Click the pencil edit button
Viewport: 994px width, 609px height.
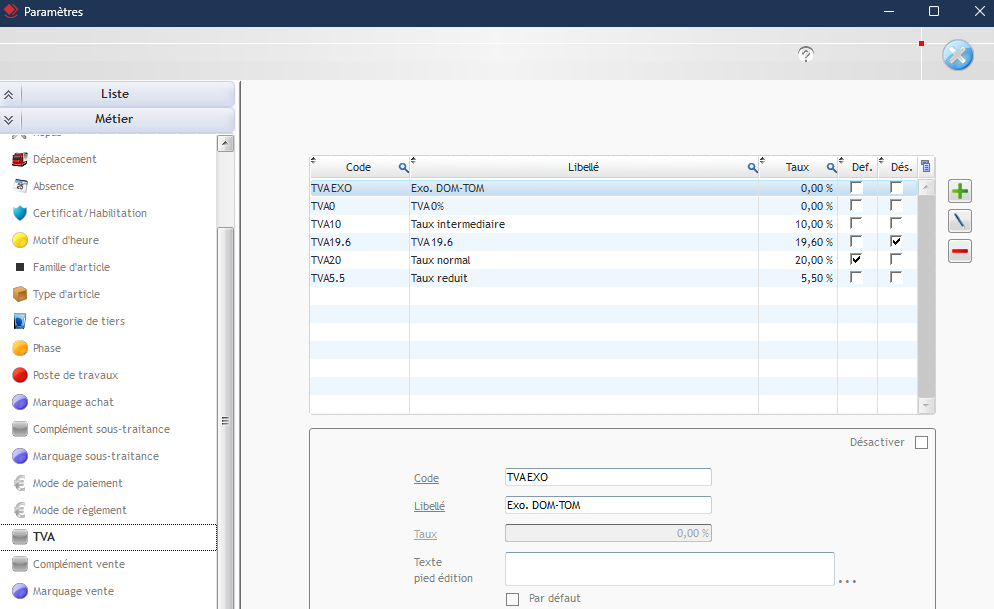960,221
